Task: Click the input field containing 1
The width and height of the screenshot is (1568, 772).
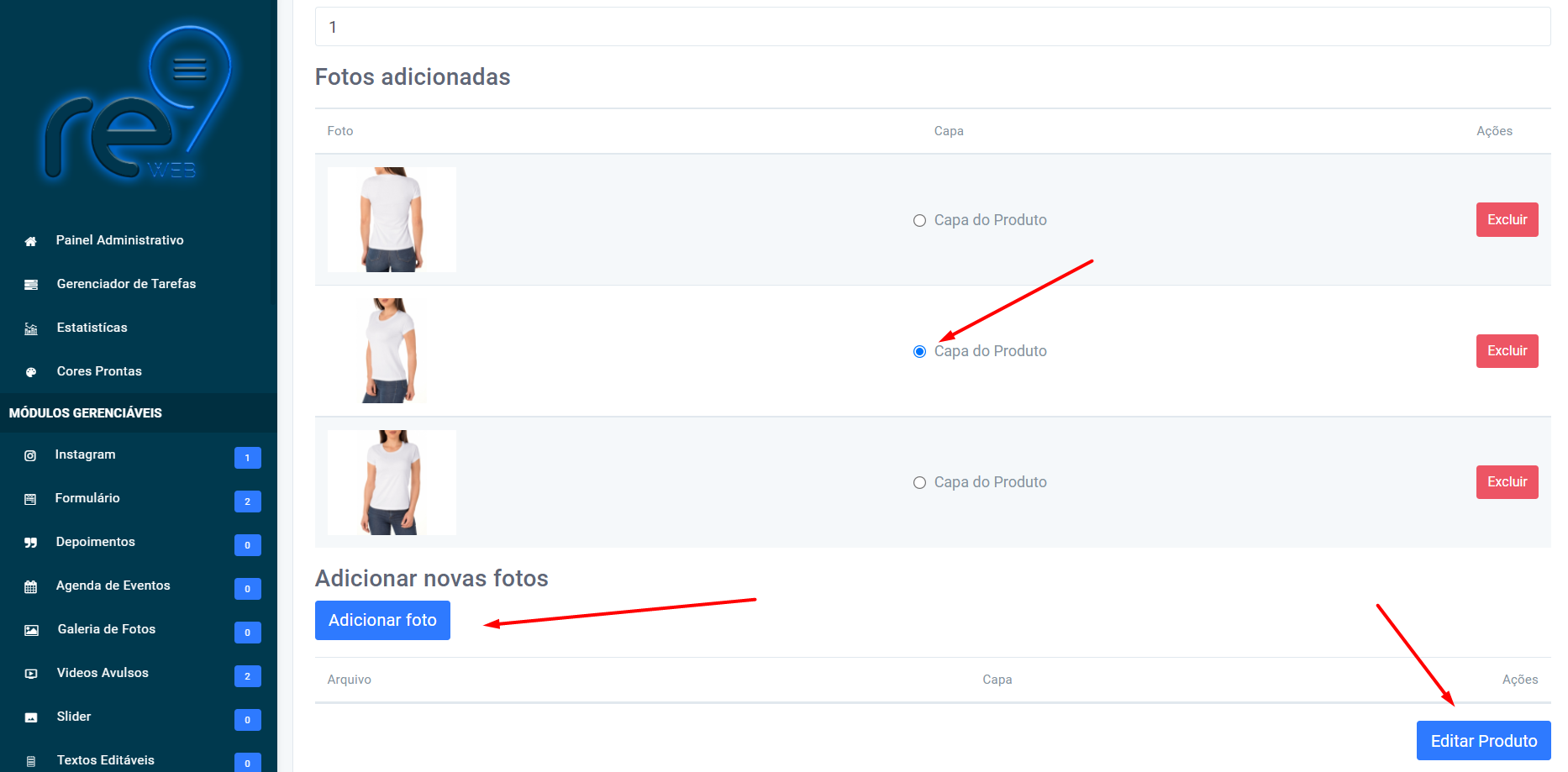Action: click(933, 27)
